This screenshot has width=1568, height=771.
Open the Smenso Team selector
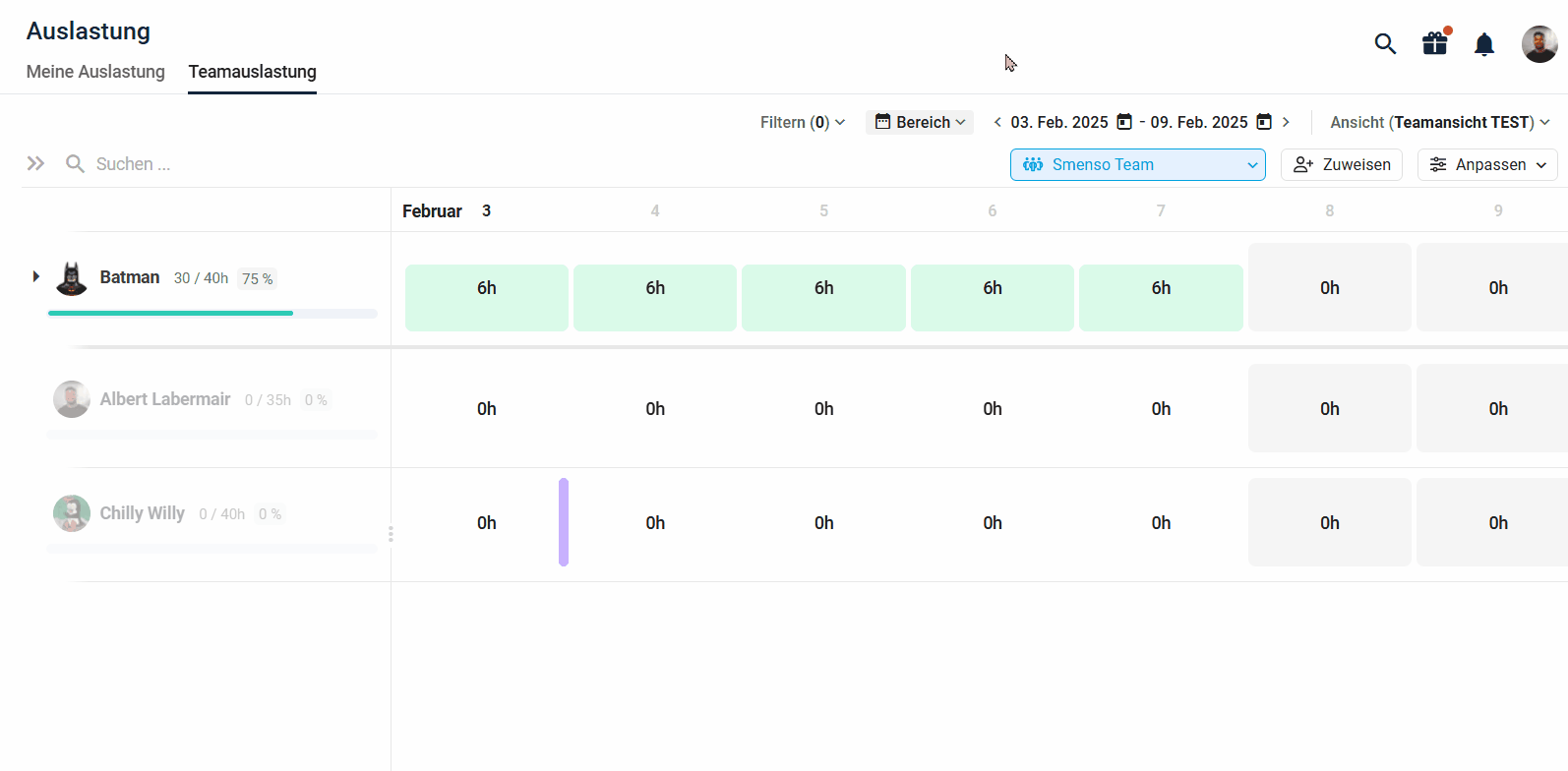click(1137, 164)
